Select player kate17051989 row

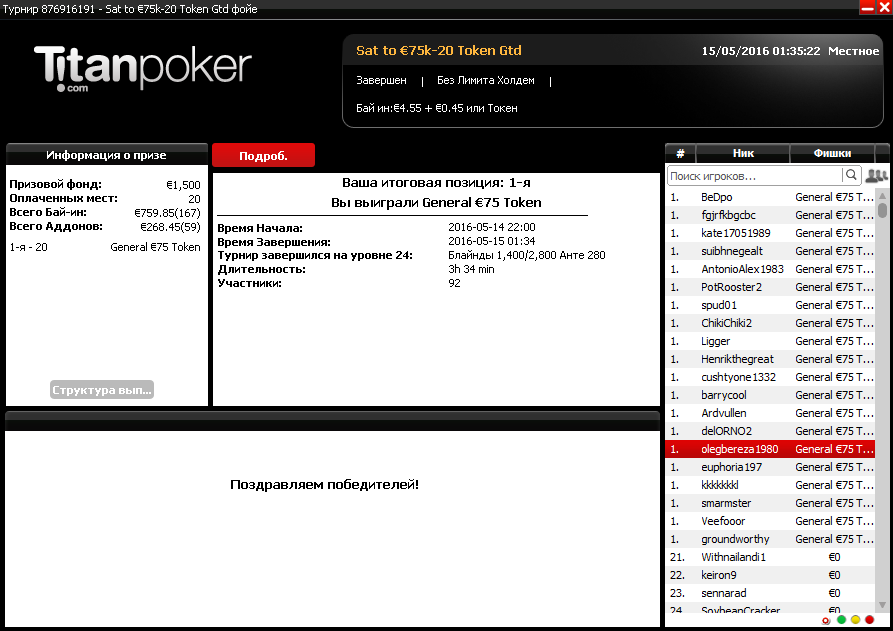pos(770,233)
